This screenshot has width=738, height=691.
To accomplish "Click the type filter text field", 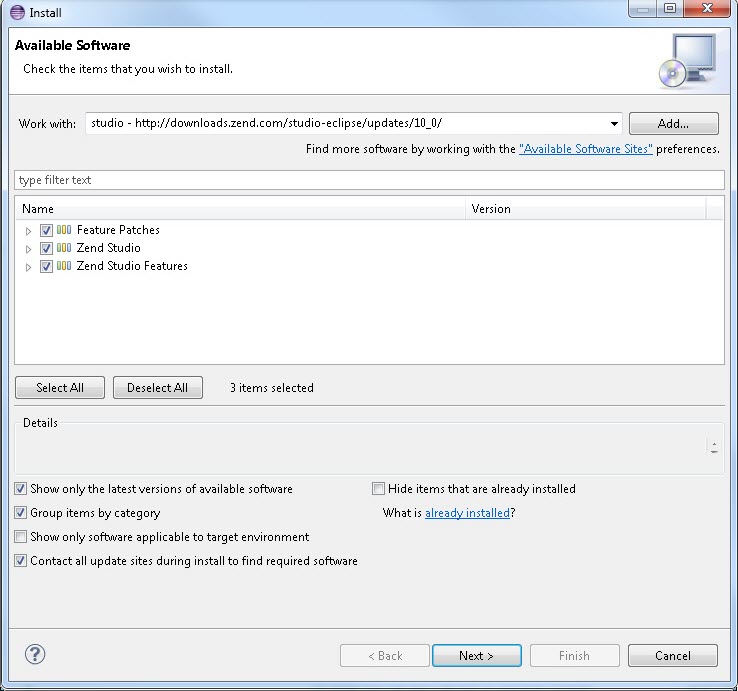I will click(x=369, y=180).
